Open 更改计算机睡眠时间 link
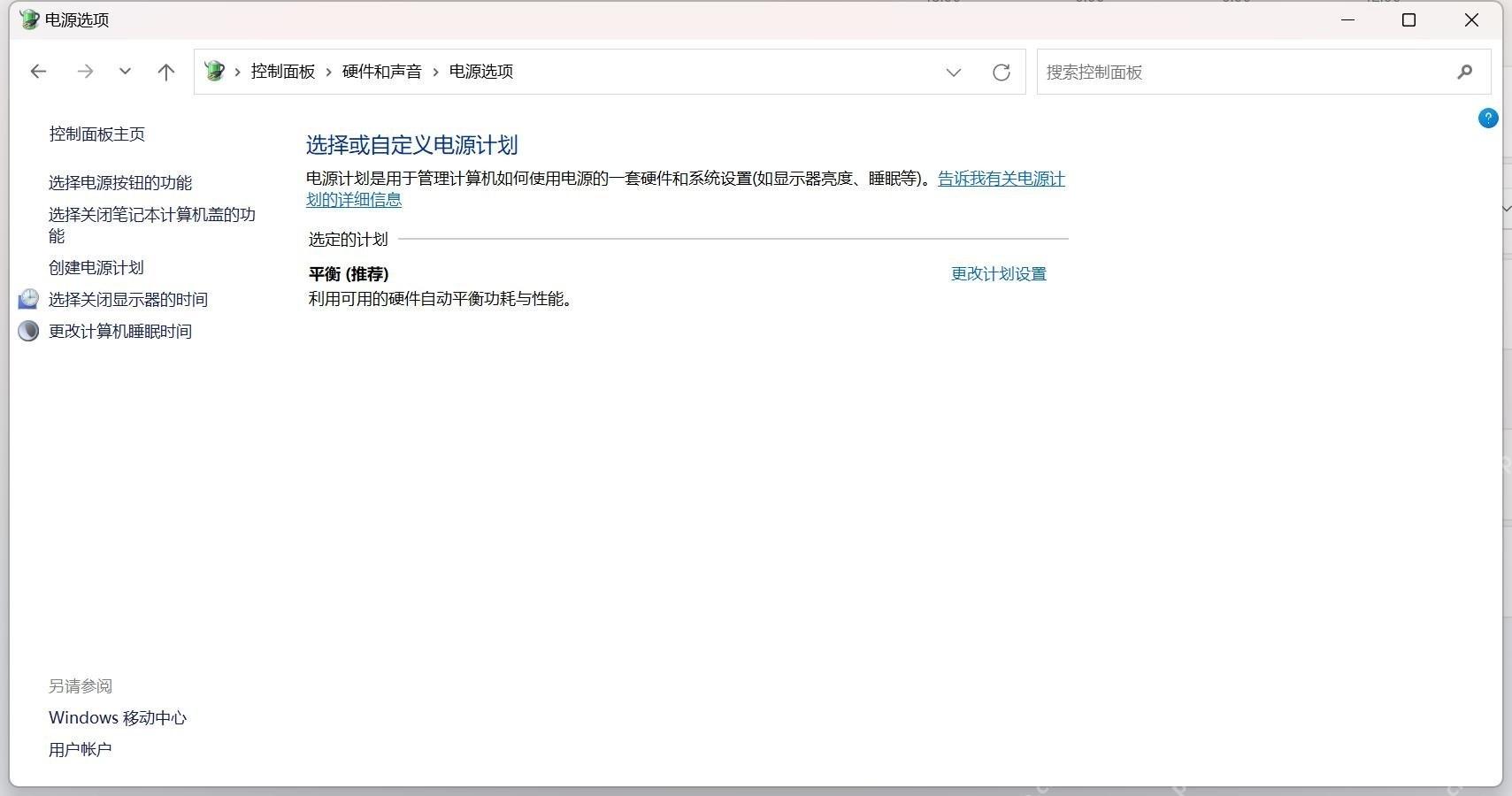The height and width of the screenshot is (796, 1512). click(120, 332)
